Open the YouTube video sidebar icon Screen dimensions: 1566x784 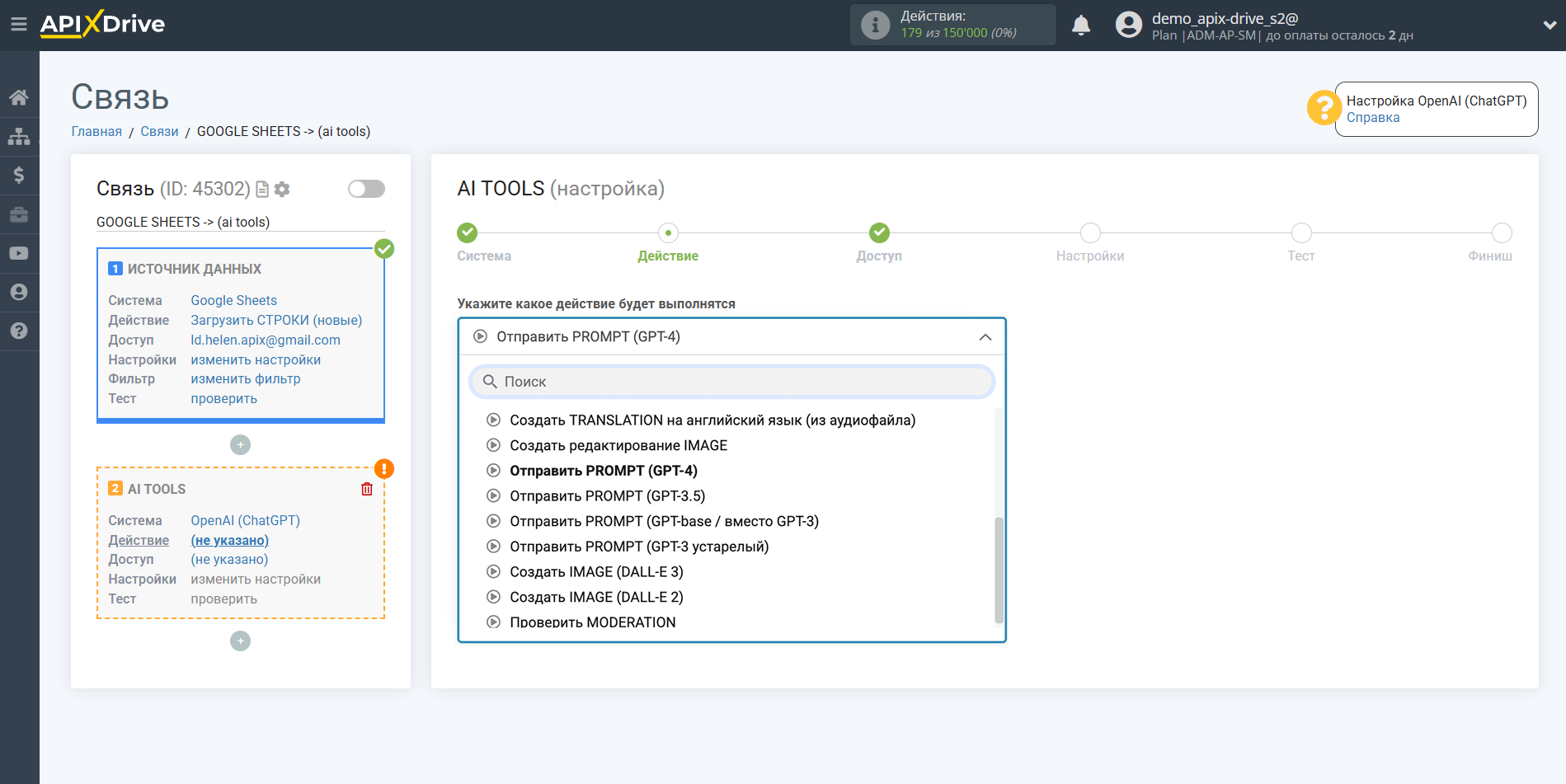[x=19, y=253]
